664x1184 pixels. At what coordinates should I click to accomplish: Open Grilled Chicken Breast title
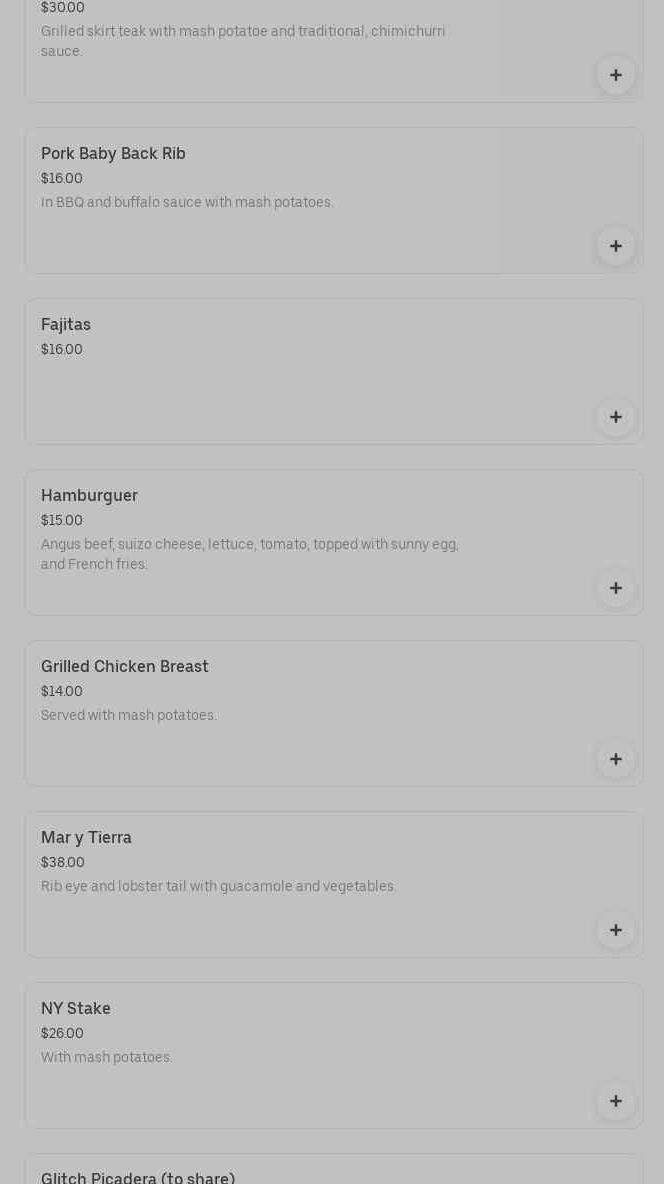pyautogui.click(x=125, y=667)
